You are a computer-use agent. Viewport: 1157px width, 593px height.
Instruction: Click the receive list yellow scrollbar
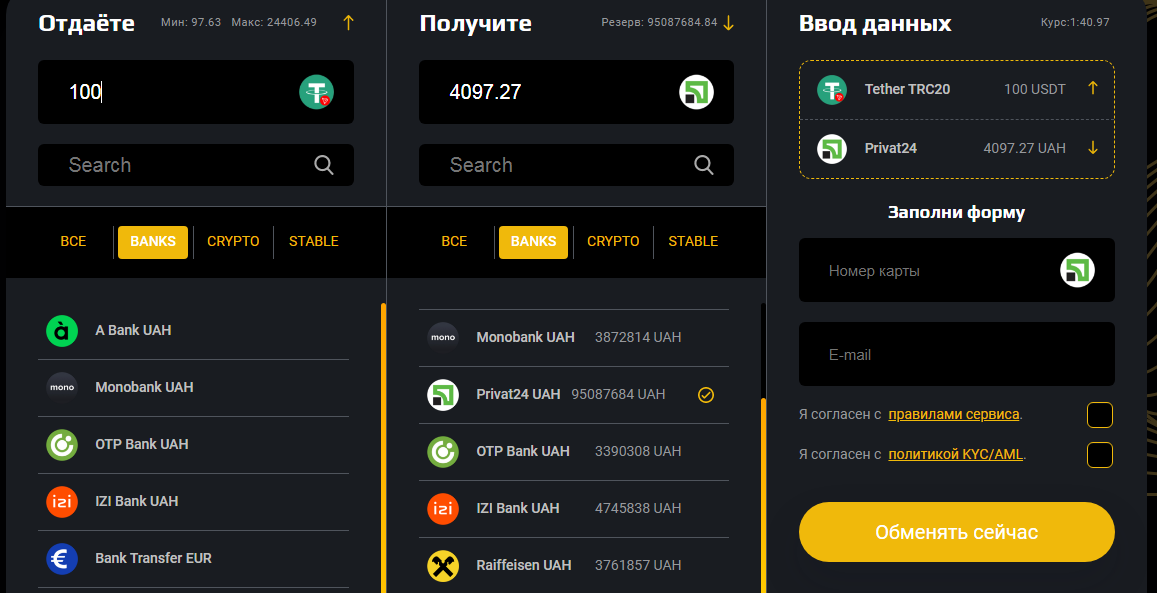point(764,496)
